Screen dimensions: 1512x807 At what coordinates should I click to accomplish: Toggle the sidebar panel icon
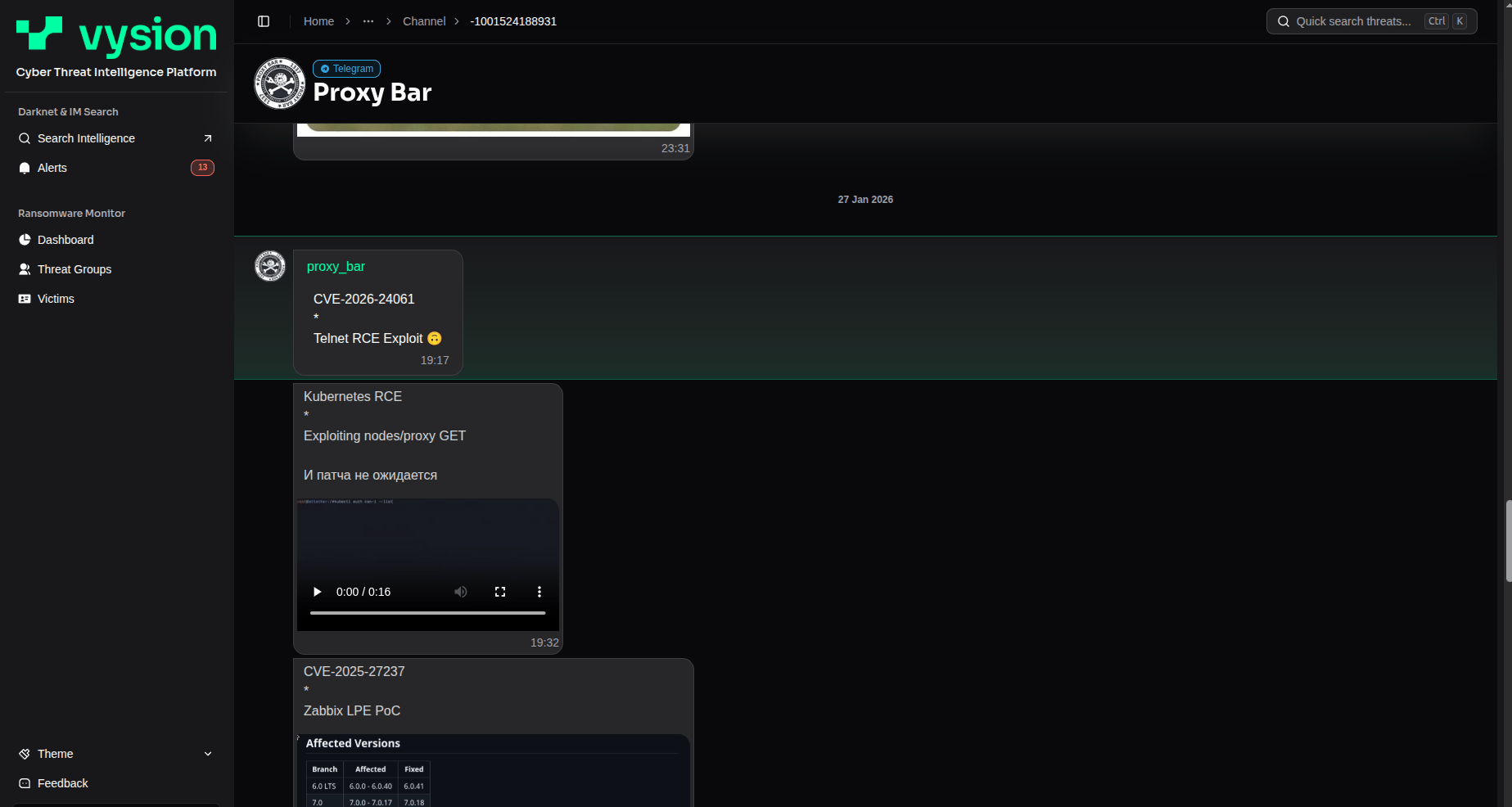tap(264, 21)
